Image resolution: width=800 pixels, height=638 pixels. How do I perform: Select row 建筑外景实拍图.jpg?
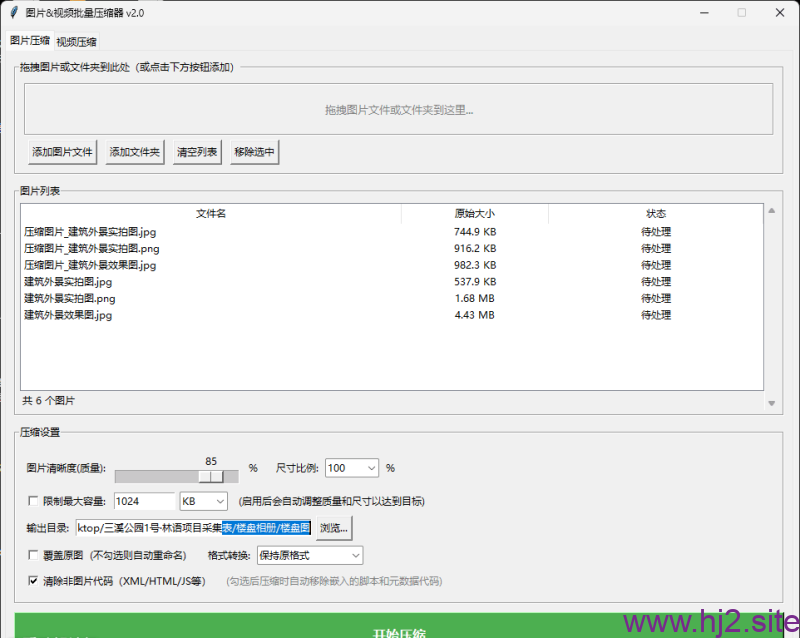(x=392, y=282)
